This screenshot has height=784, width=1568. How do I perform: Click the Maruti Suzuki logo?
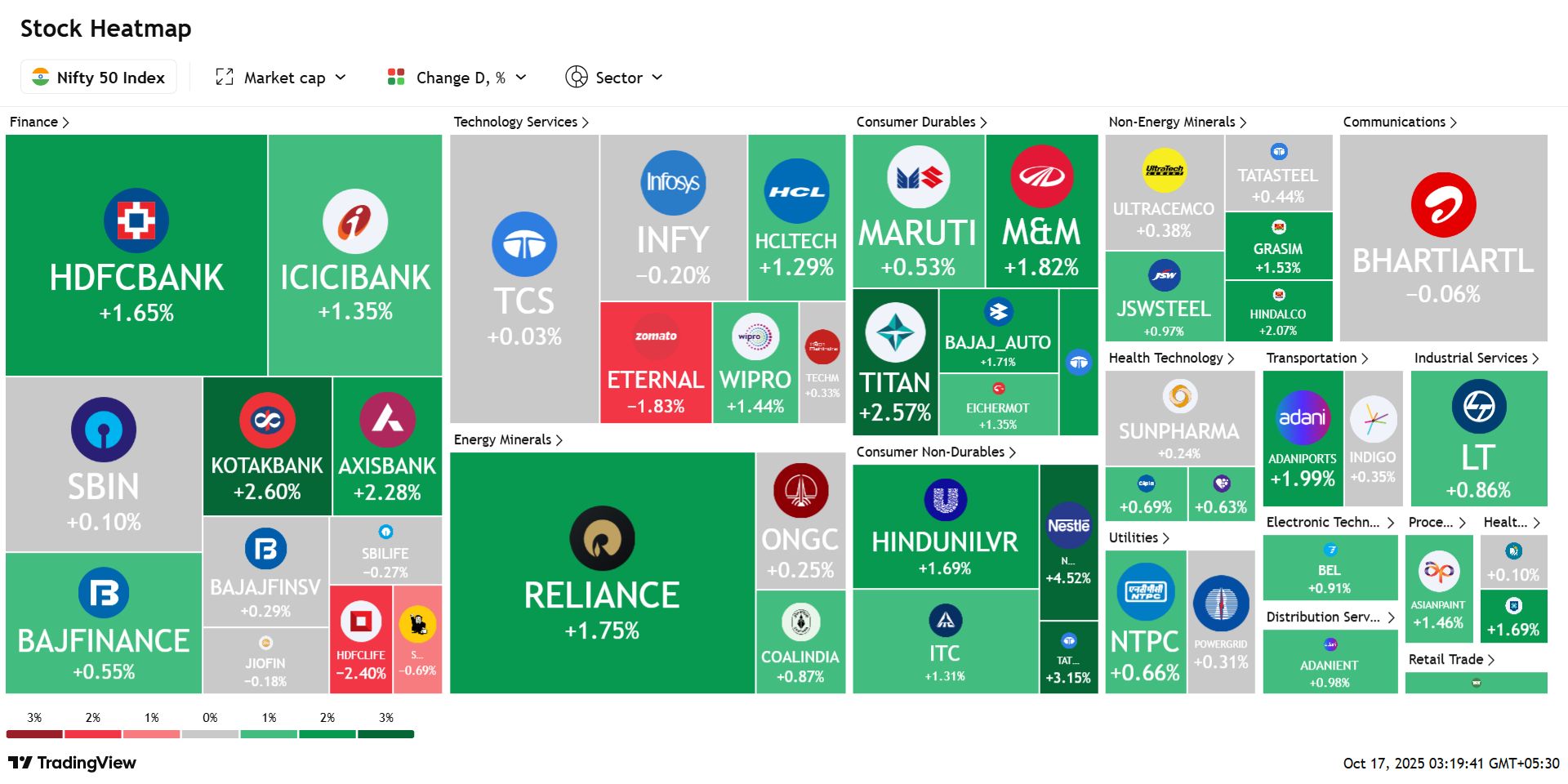coord(919,177)
